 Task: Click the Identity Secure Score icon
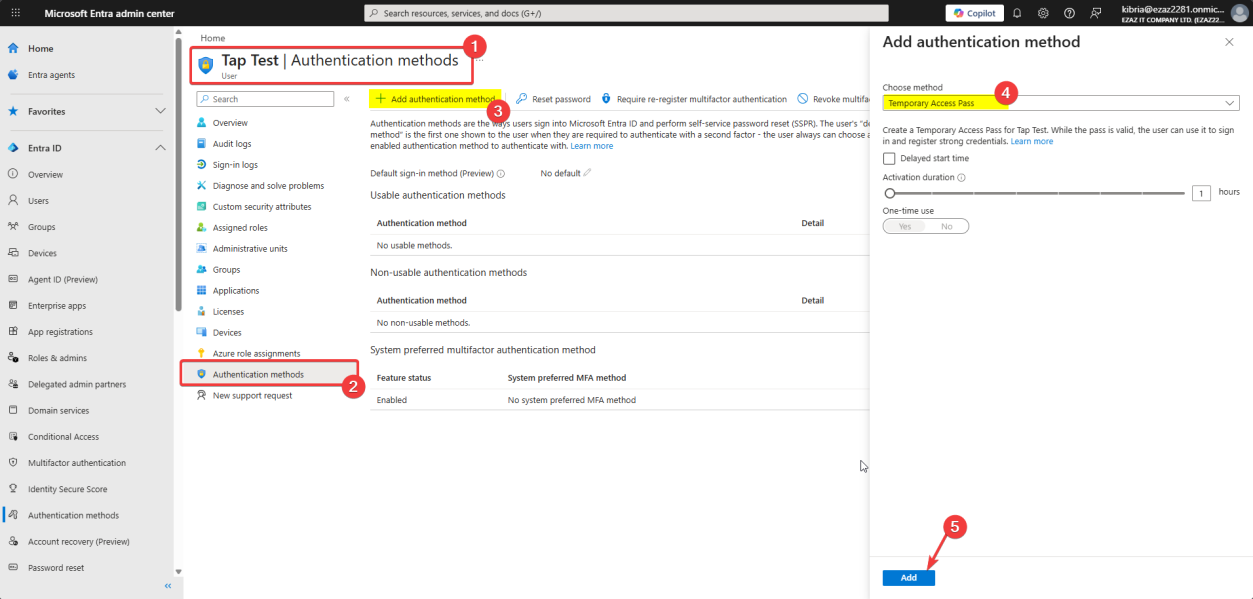click(x=13, y=489)
